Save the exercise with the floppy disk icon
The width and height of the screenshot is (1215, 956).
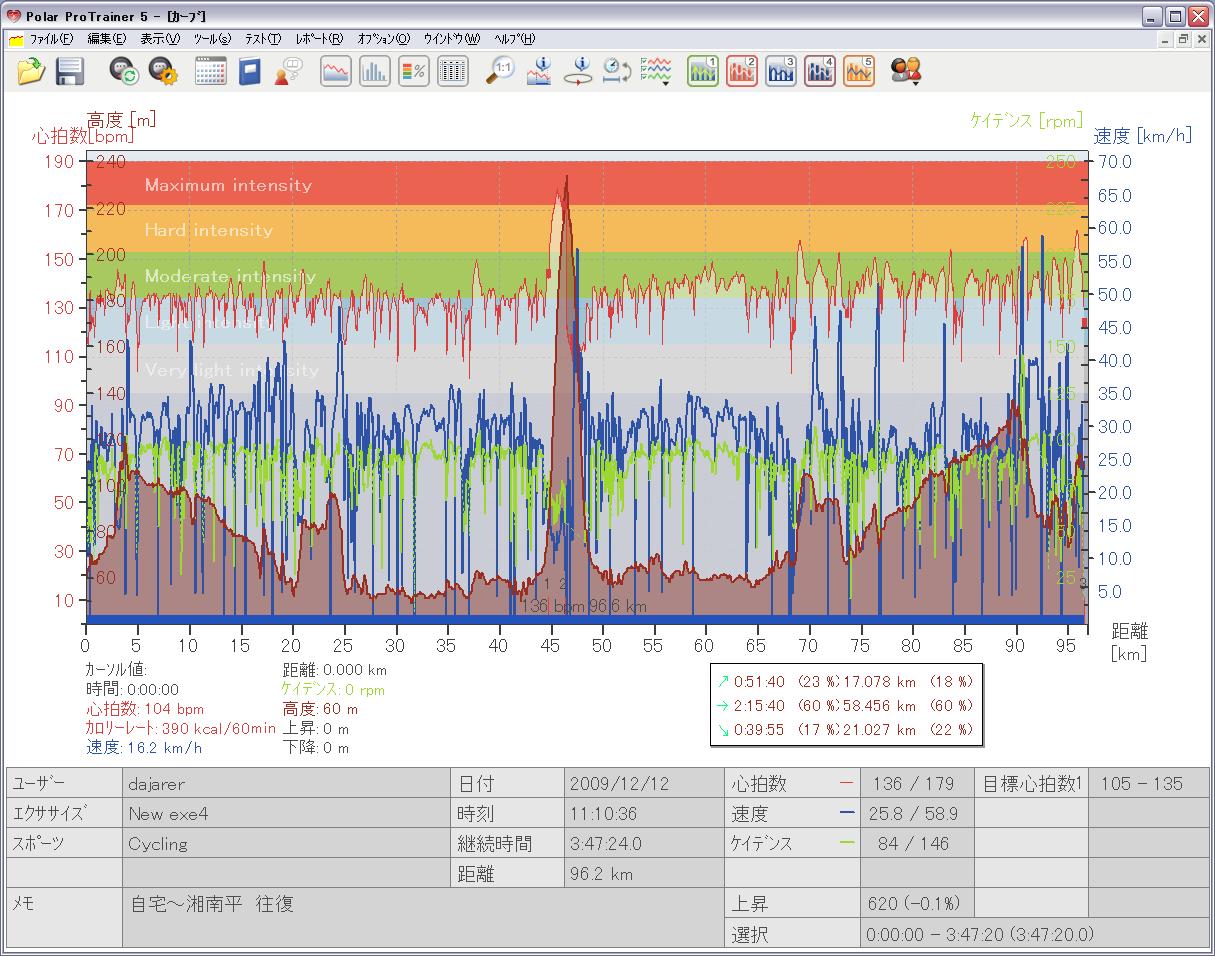(x=69, y=71)
